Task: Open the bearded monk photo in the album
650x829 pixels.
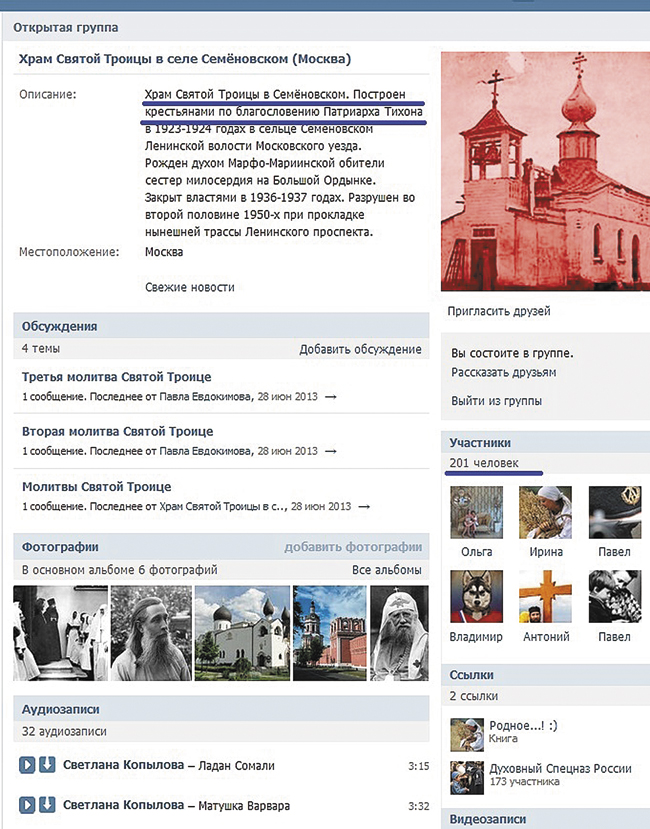Action: 151,633
